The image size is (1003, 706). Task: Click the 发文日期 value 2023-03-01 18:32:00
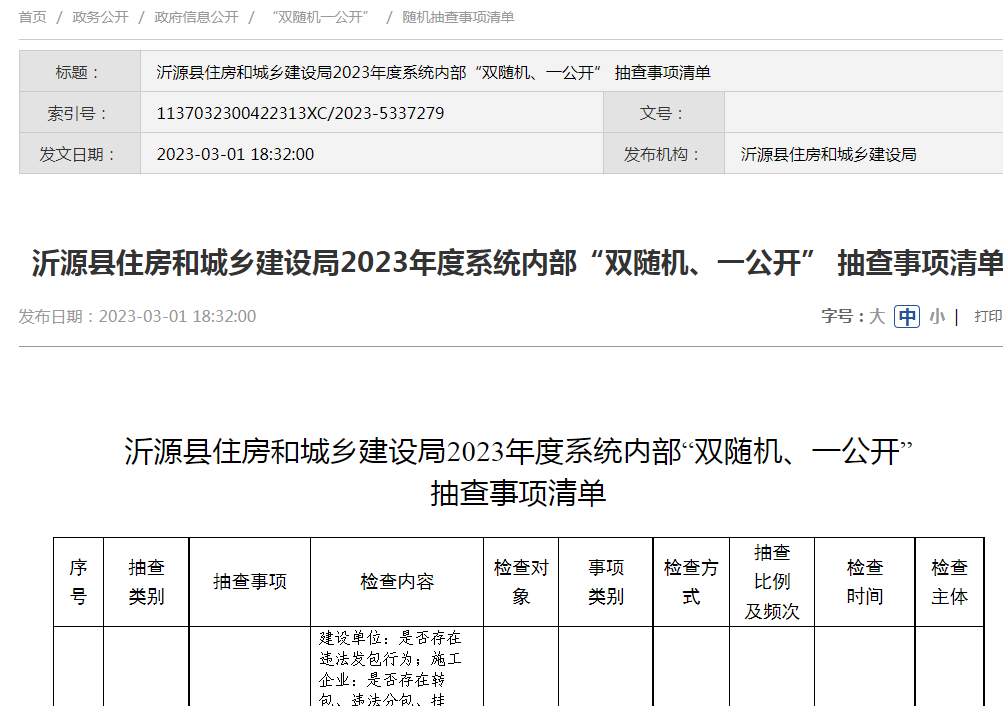pos(235,154)
